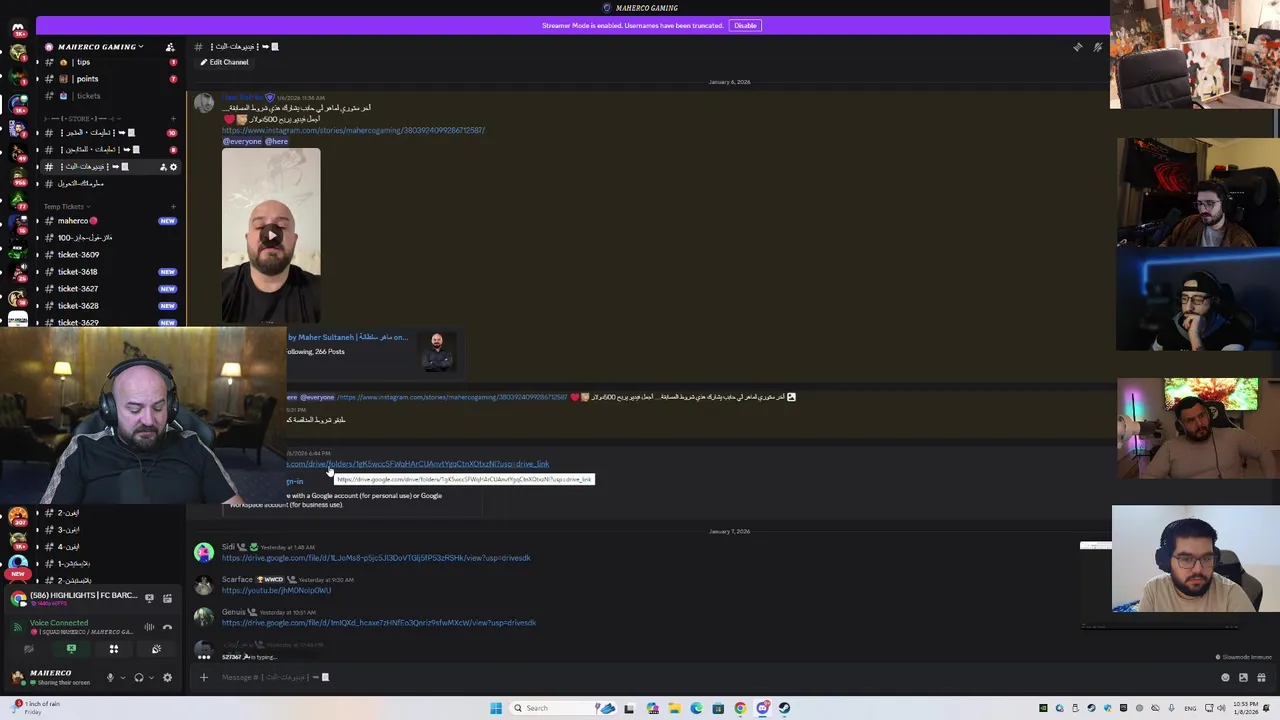Disconnect from voice channel
The height and width of the screenshot is (720, 1280).
point(167,627)
